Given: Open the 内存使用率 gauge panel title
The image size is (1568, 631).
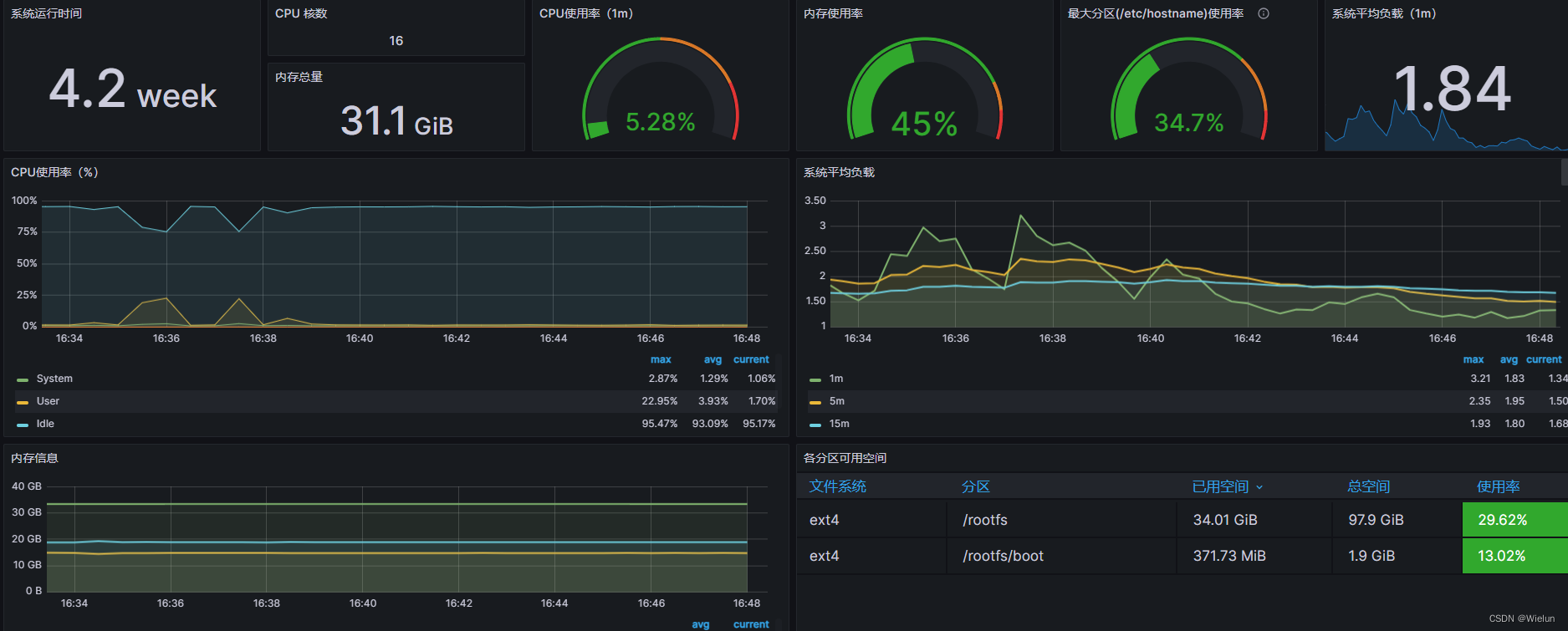Looking at the screenshot, I should (x=833, y=13).
